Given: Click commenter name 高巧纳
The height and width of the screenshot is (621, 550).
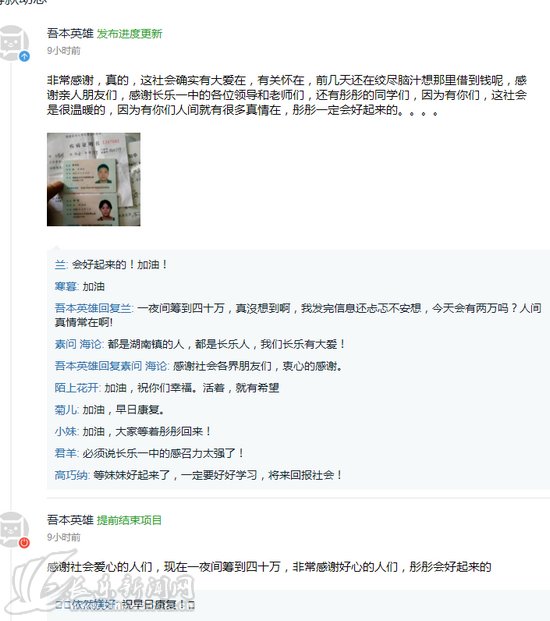Looking at the screenshot, I should 72,475.
